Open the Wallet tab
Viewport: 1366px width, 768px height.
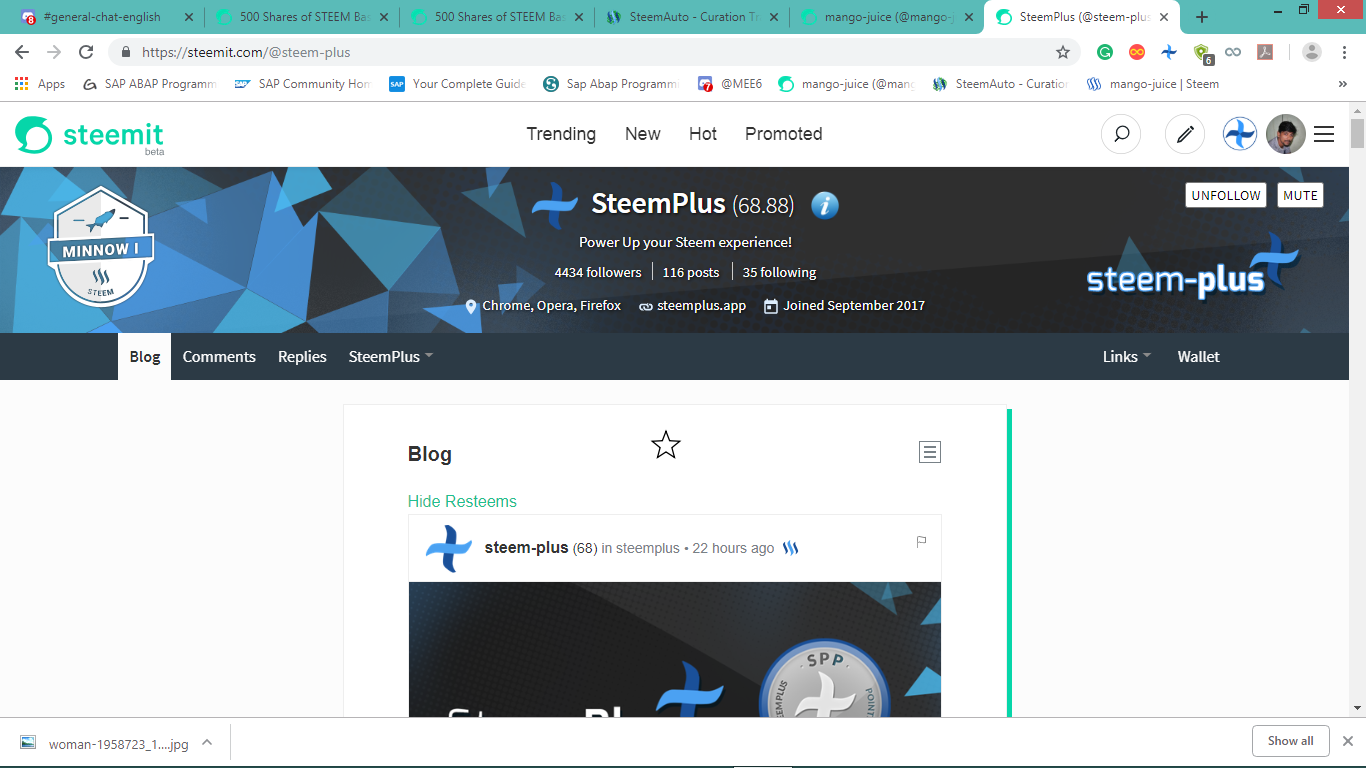[1199, 357]
